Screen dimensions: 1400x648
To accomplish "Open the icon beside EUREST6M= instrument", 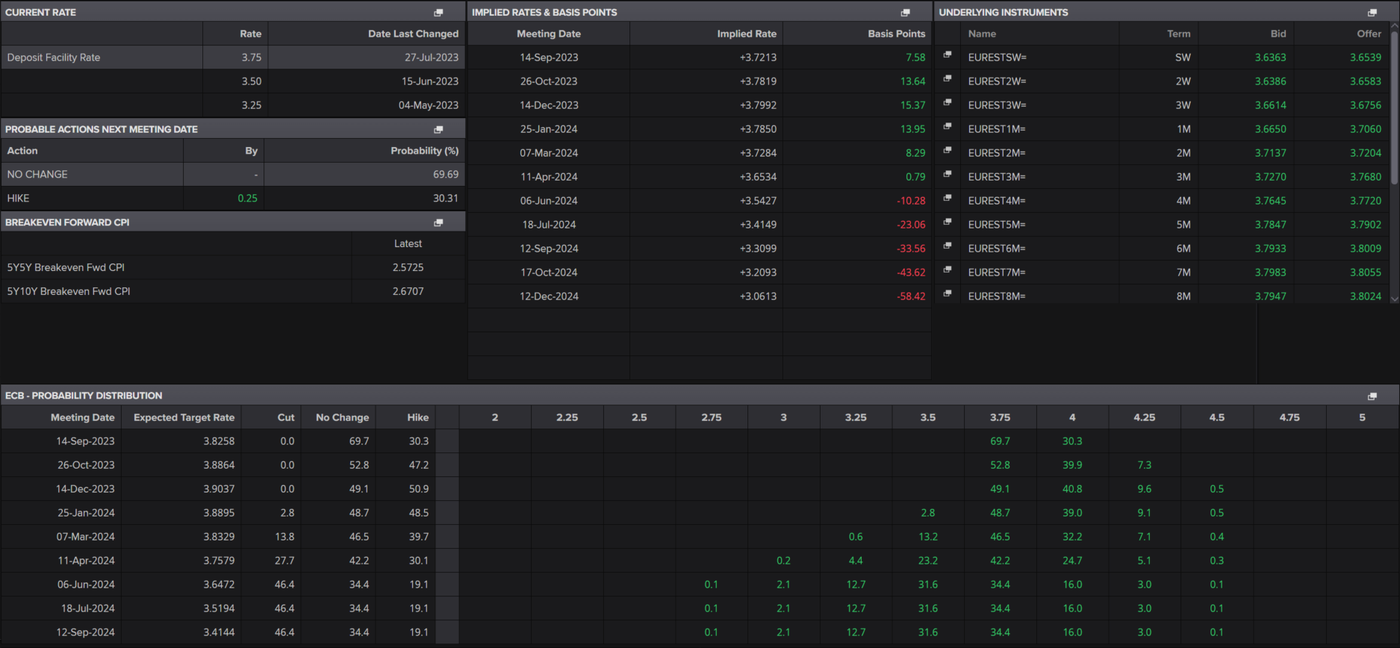I will click(x=947, y=247).
